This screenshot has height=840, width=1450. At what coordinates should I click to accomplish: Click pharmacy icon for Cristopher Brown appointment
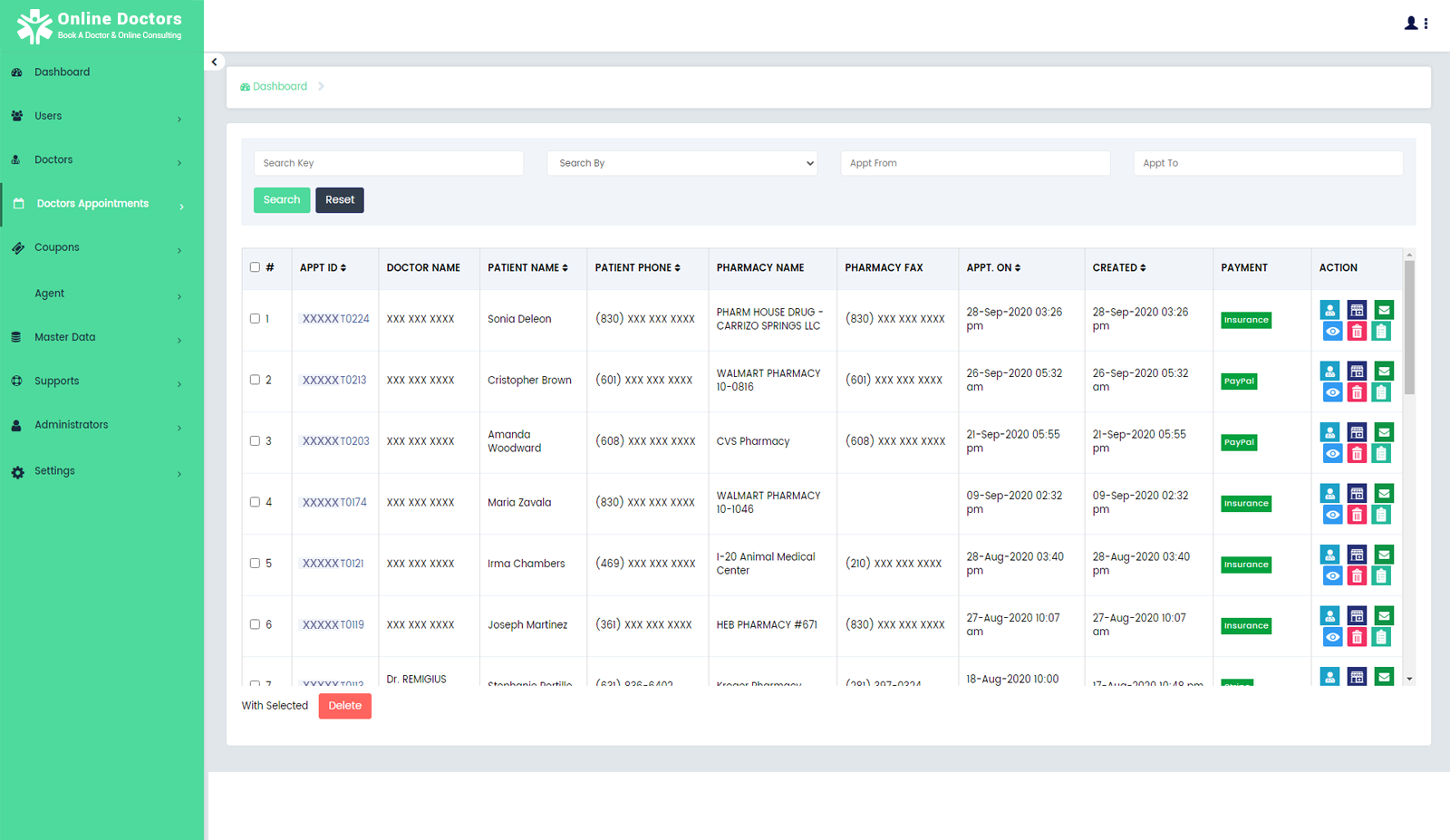(1357, 372)
